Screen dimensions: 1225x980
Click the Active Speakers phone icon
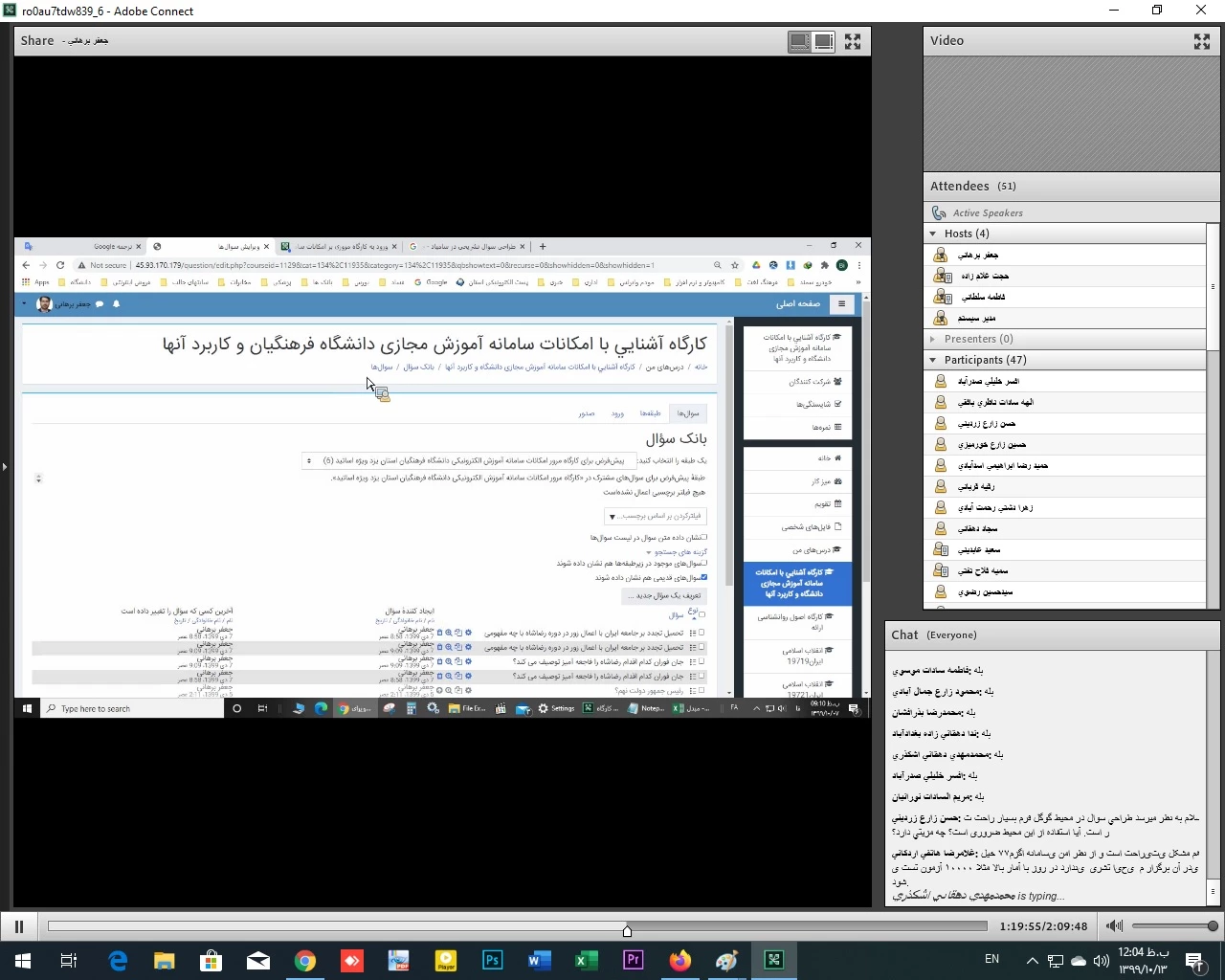click(x=939, y=212)
